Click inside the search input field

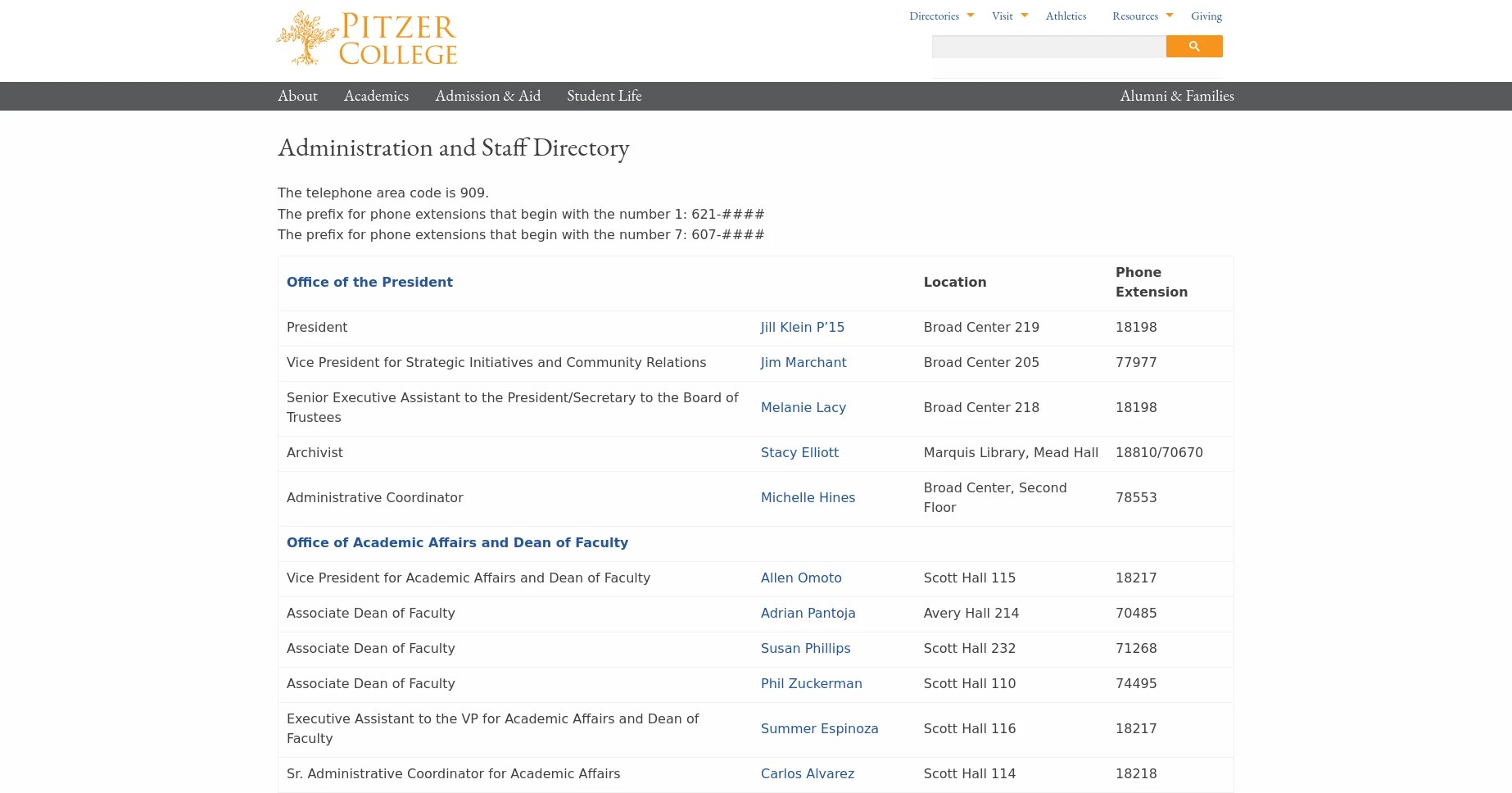1048,47
